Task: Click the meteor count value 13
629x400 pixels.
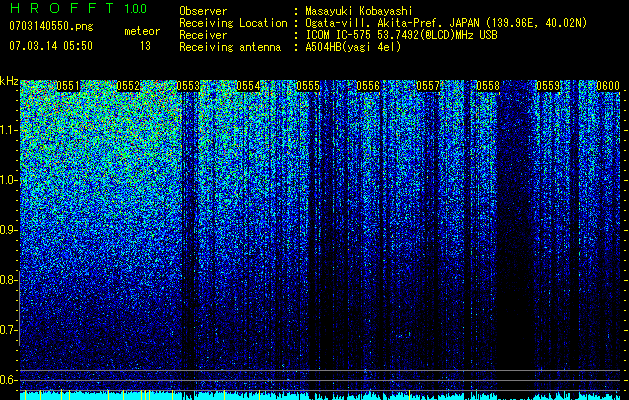Action: 145,46
